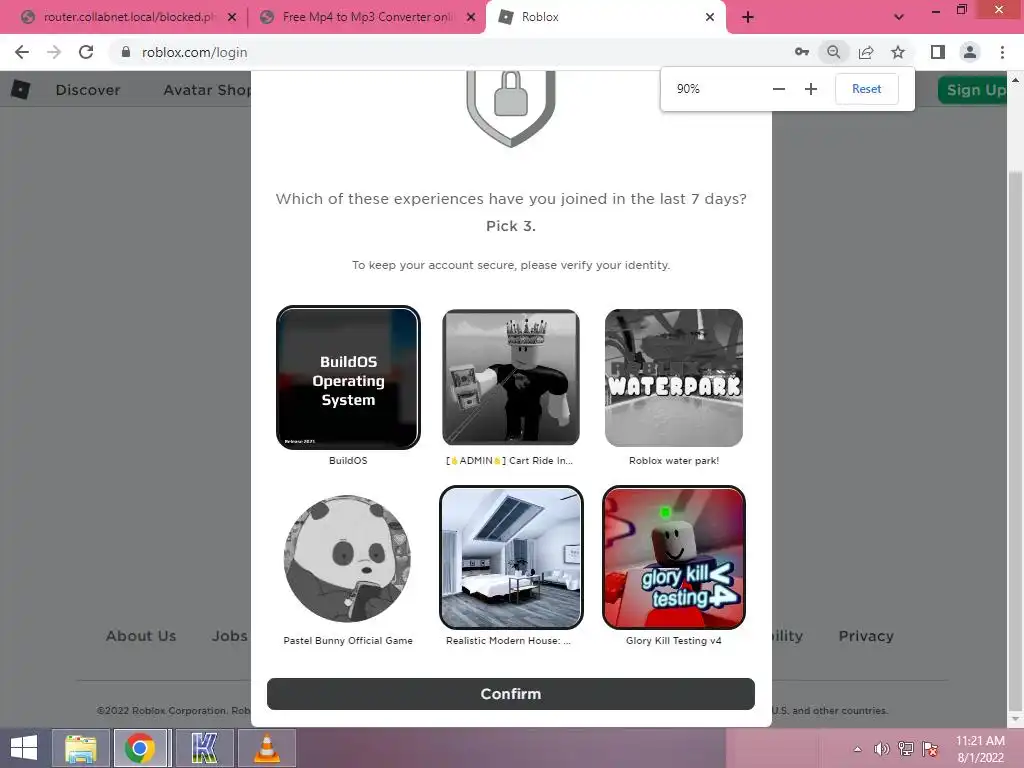Screen dimensions: 1024x768
Task: Open the saved passwords key icon
Action: tap(801, 52)
